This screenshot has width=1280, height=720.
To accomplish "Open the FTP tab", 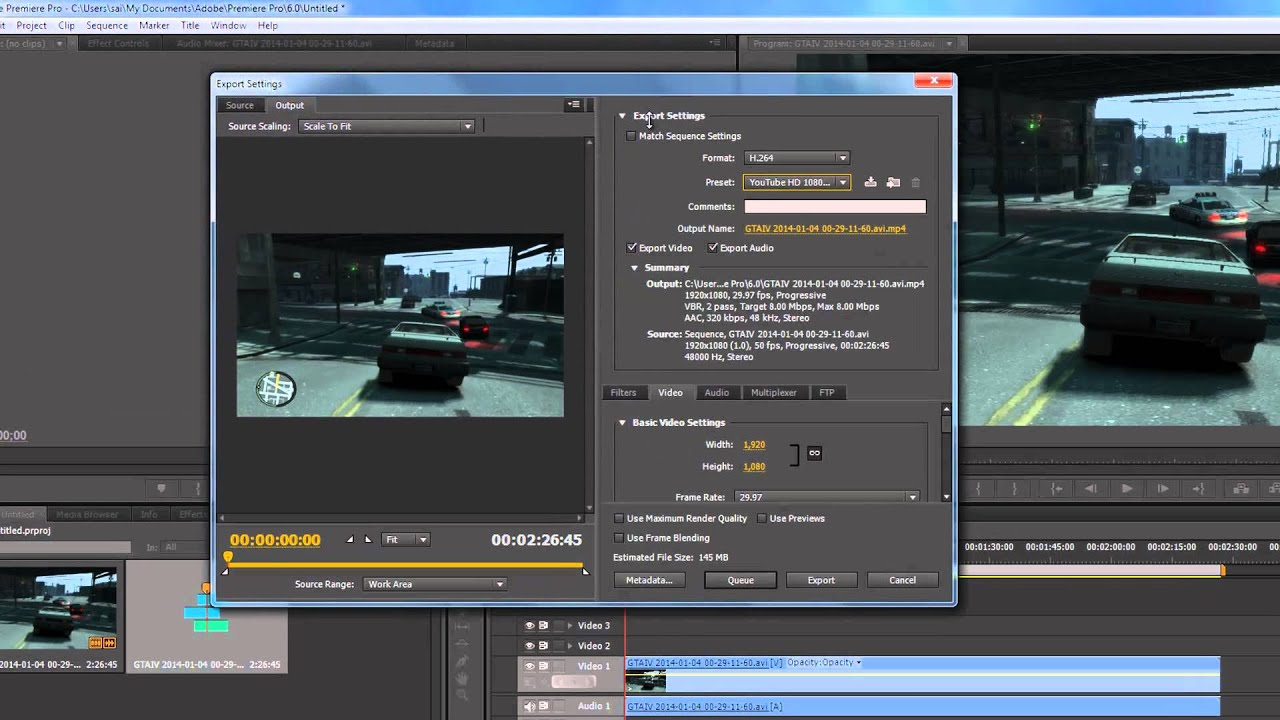I will [827, 392].
